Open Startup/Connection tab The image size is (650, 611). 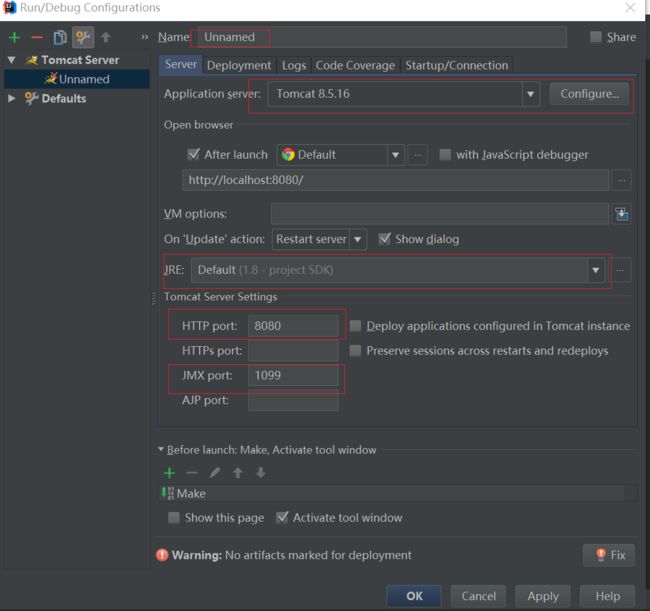click(456, 65)
